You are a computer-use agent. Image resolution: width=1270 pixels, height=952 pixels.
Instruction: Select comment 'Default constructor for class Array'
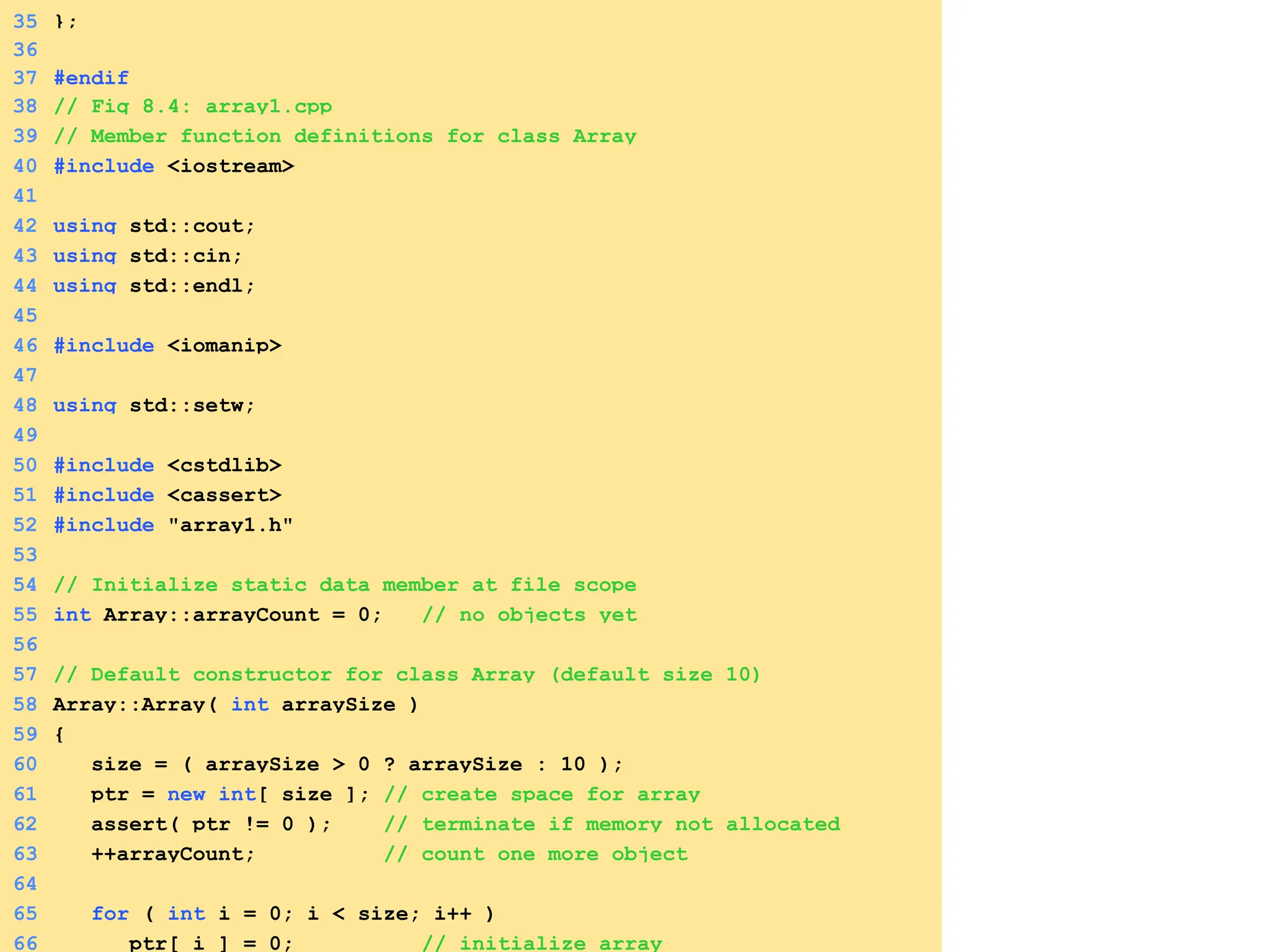313,674
